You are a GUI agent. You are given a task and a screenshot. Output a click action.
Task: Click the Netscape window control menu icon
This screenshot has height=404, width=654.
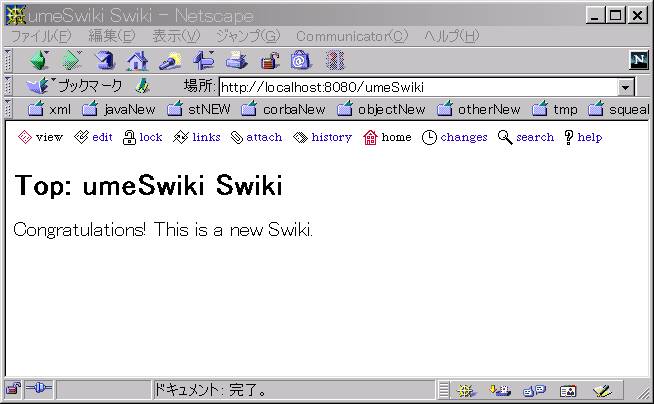[16, 15]
